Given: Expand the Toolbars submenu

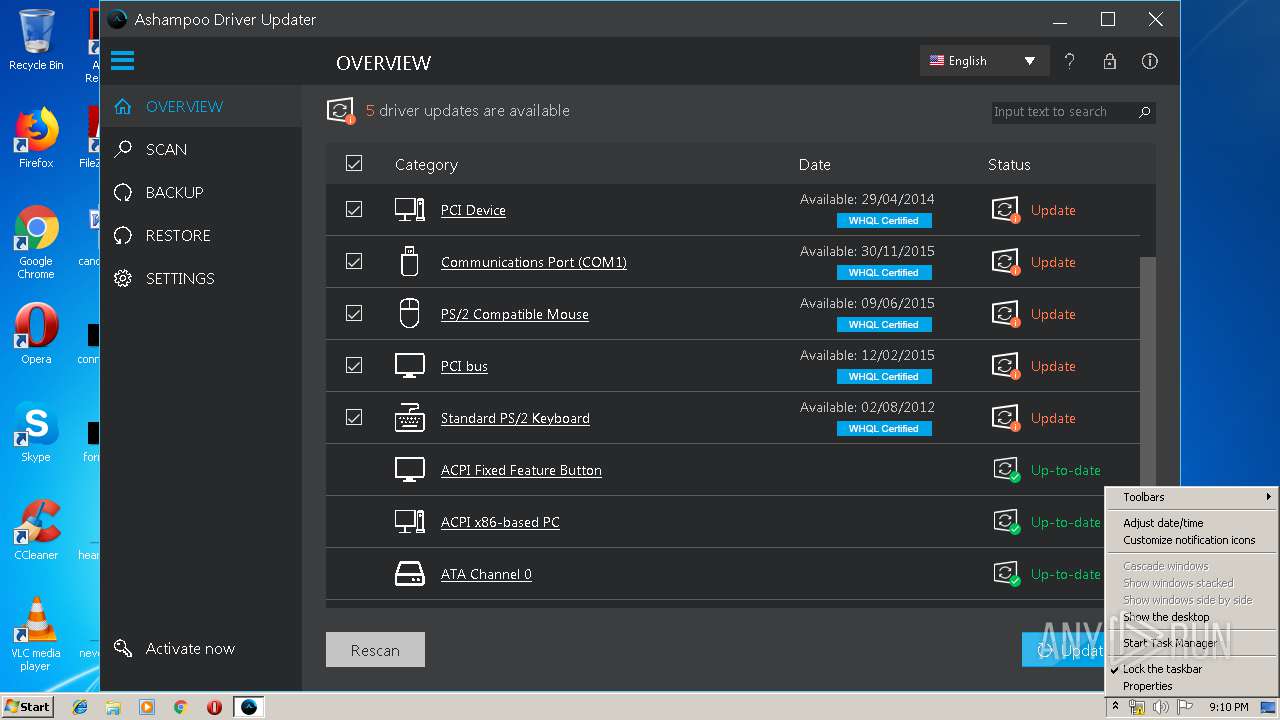Looking at the screenshot, I should tap(1191, 497).
